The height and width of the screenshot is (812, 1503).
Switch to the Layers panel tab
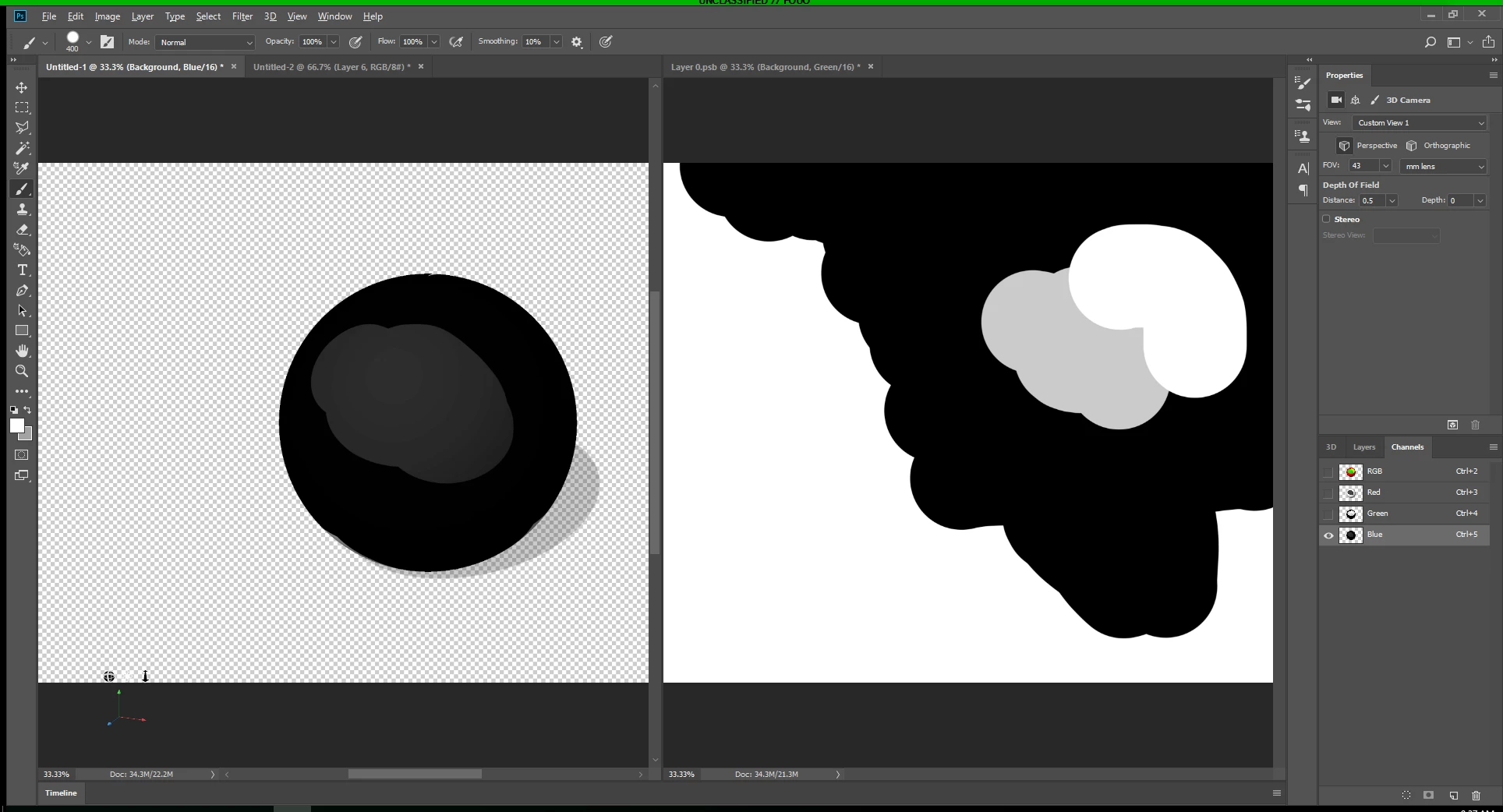point(1364,447)
